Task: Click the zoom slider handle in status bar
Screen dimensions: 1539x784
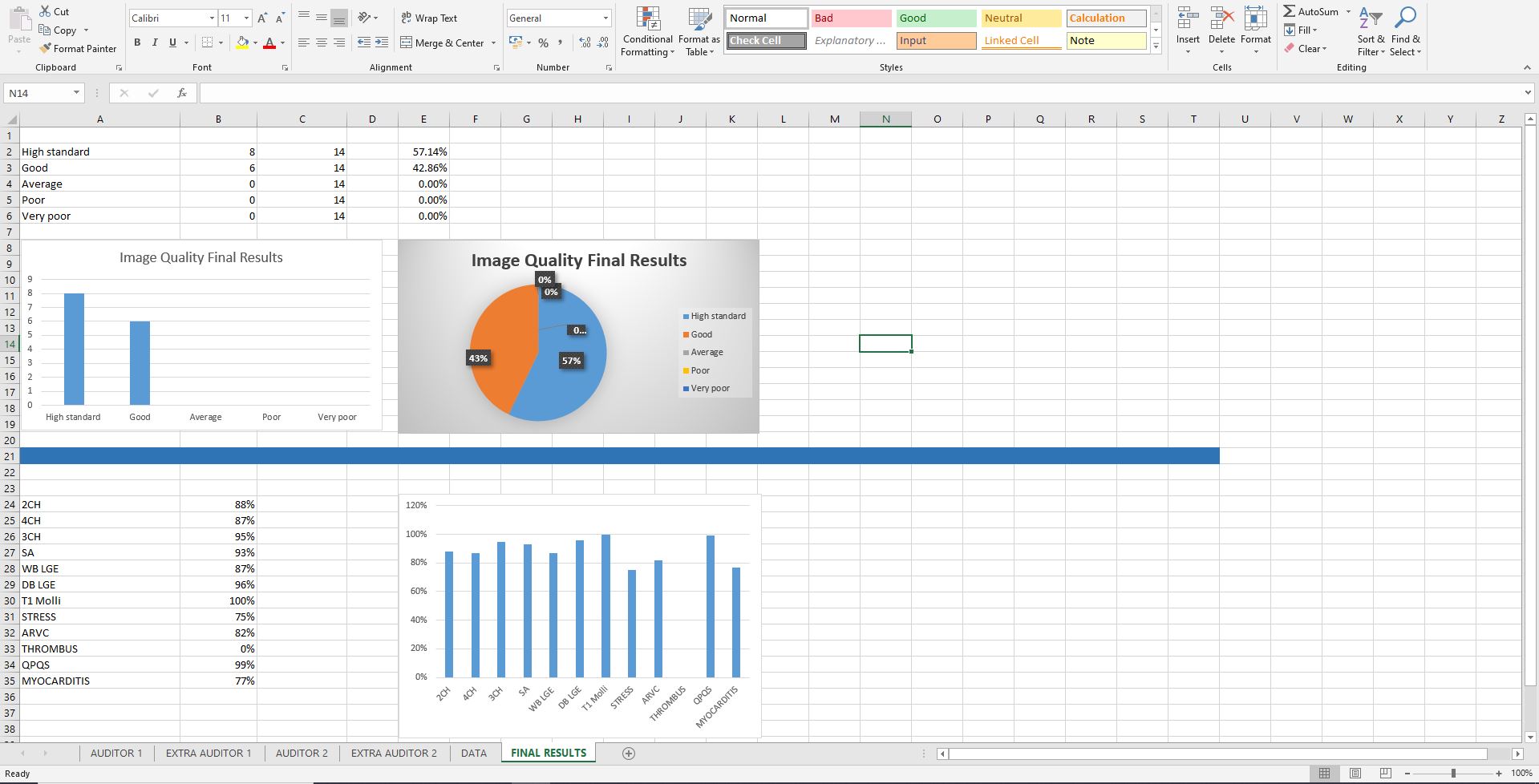Action: click(1453, 774)
